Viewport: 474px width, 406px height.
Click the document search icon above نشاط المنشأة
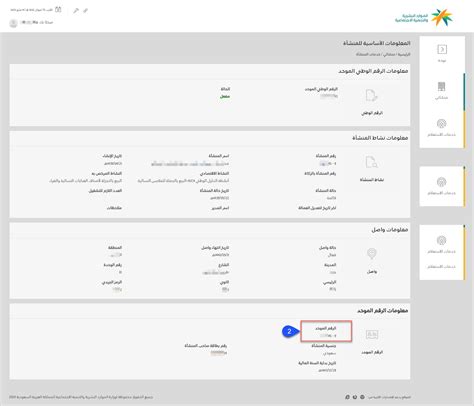[371, 162]
